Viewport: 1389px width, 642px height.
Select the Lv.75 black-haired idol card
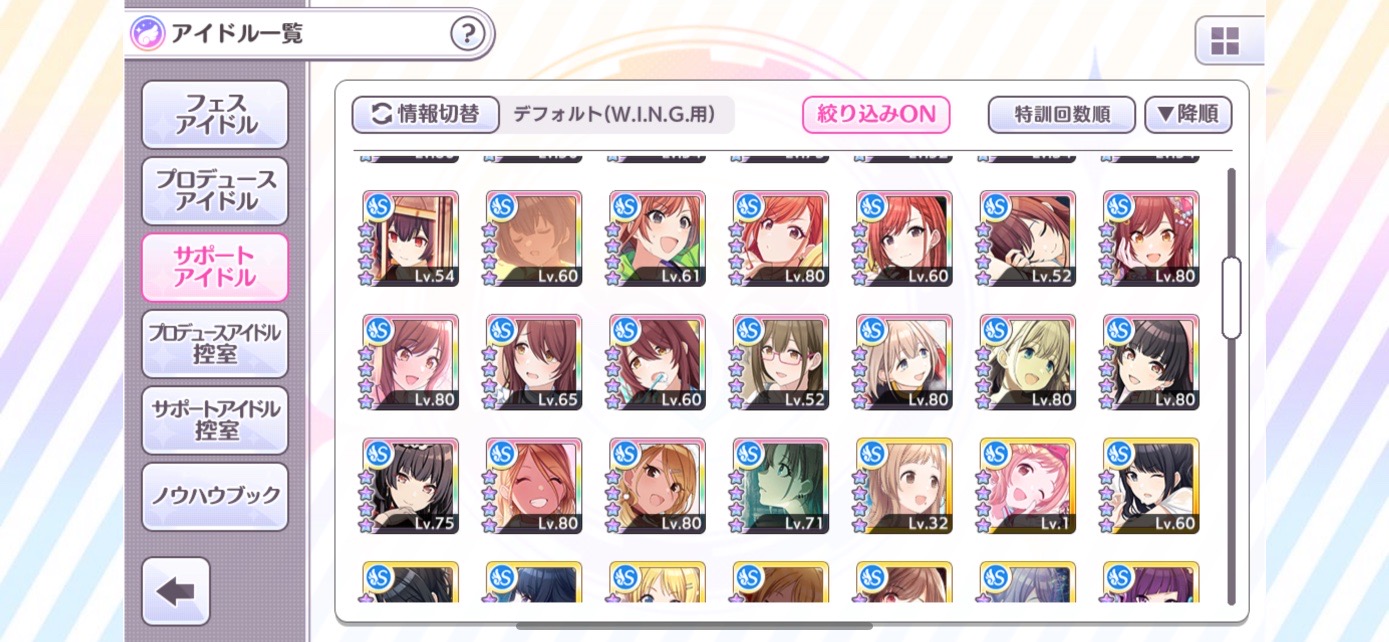click(x=410, y=486)
